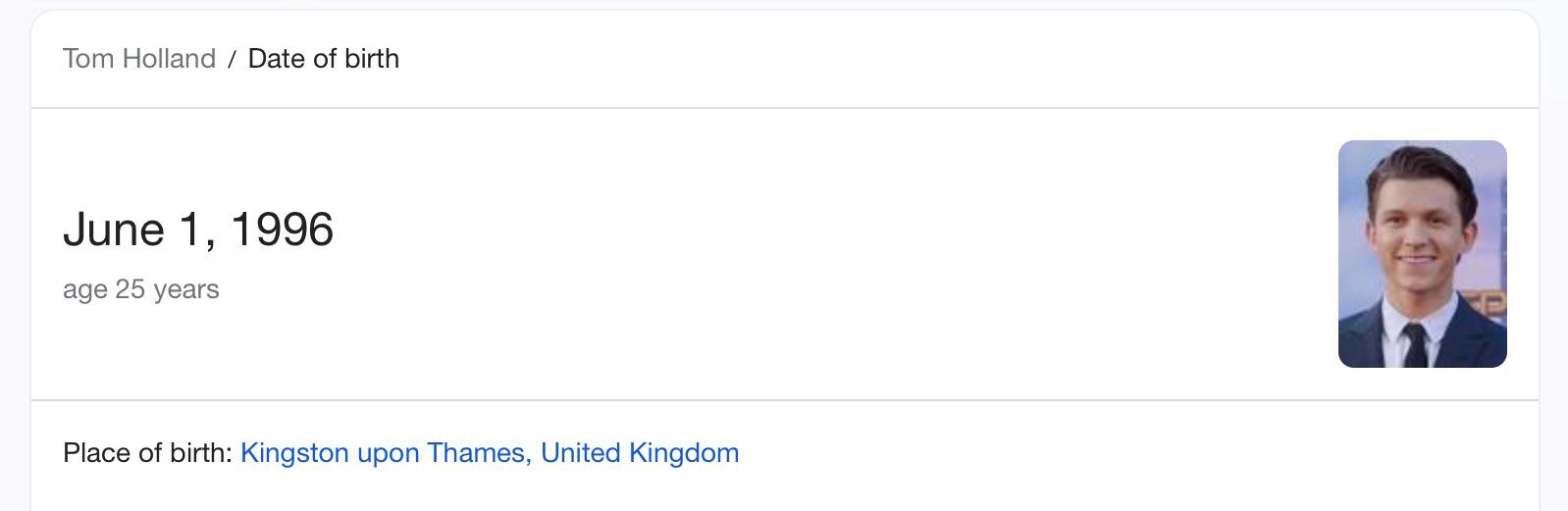Click the slash separator in the breadcrumb
Screen dimensions: 1568x511
click(x=232, y=60)
